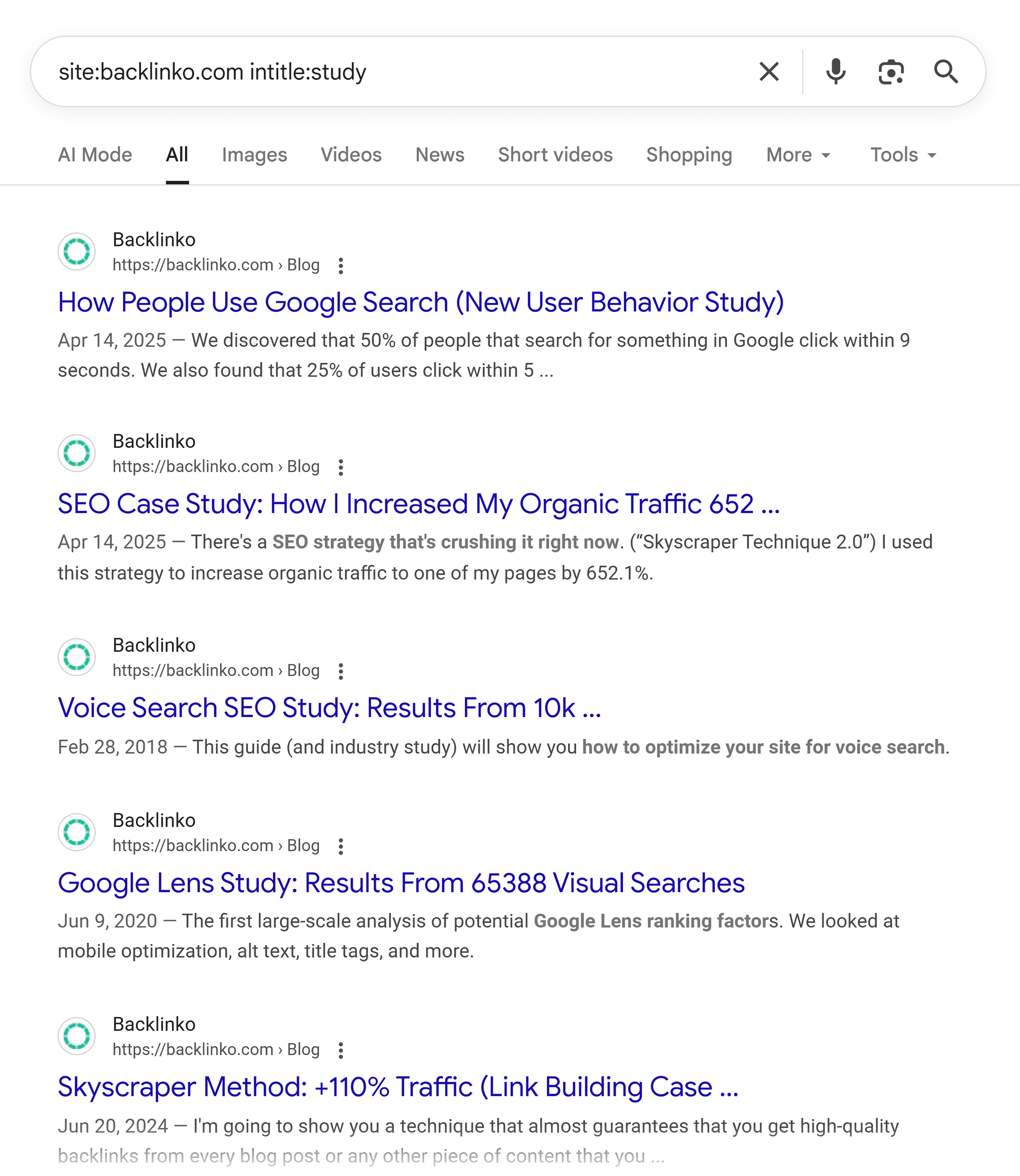Click Backlinko favicon beside the Voice Search result
This screenshot has width=1020, height=1176.
77,657
